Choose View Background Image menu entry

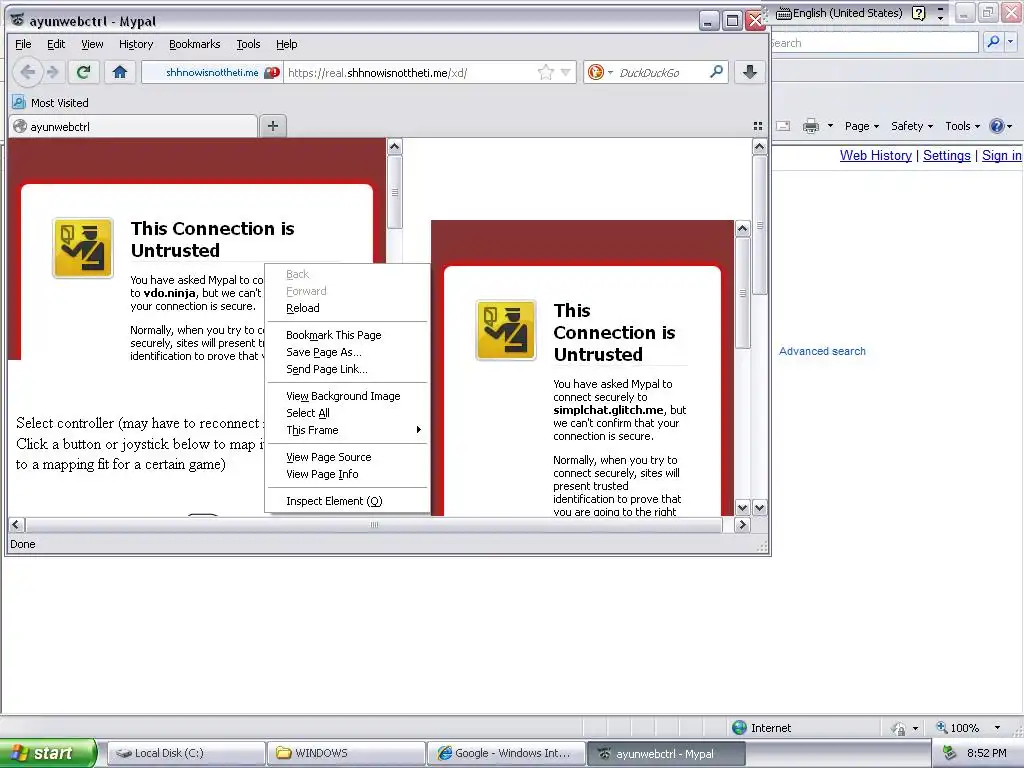(x=347, y=396)
